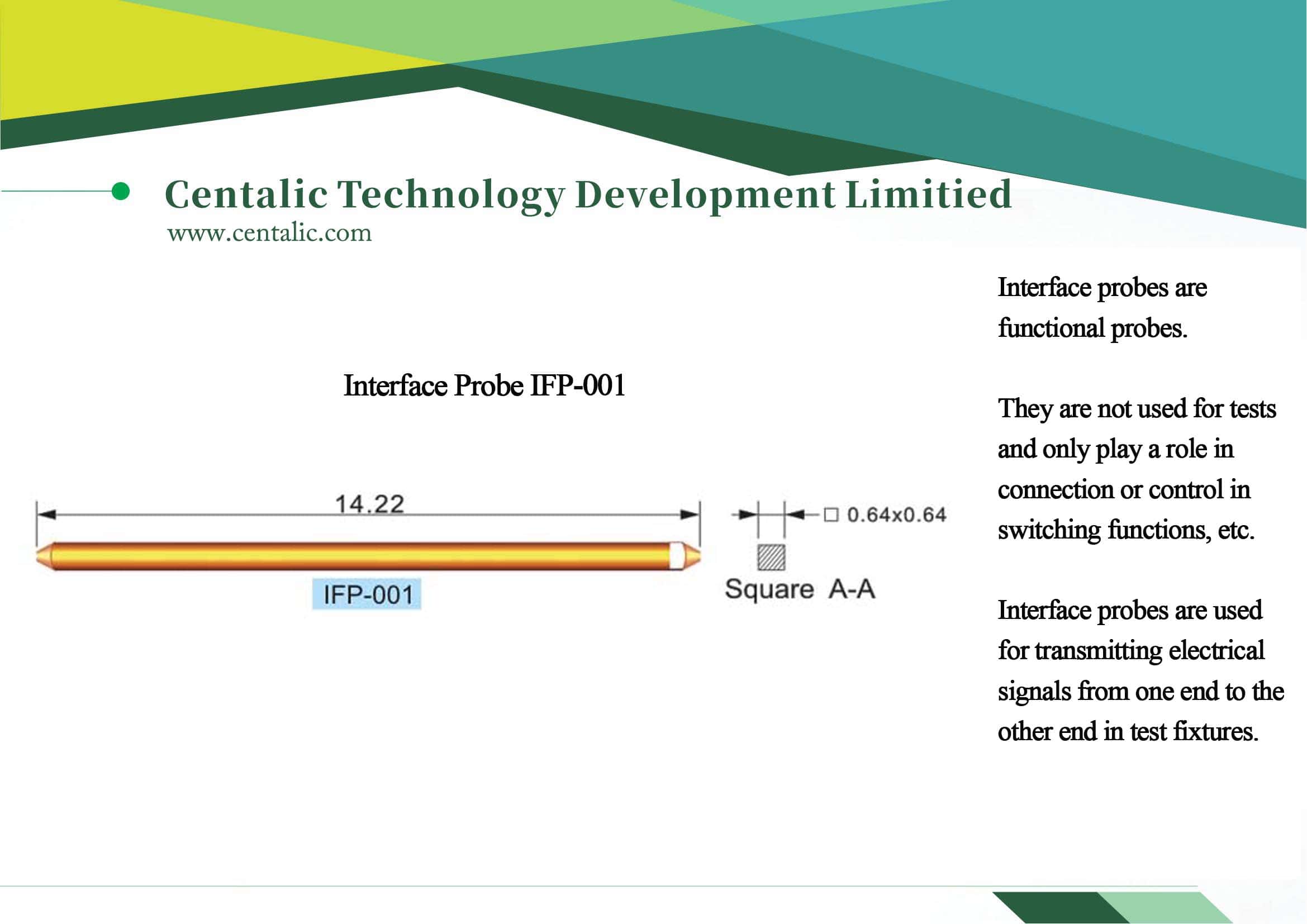Select the line 'for transmitting electrical'

(x=1131, y=651)
